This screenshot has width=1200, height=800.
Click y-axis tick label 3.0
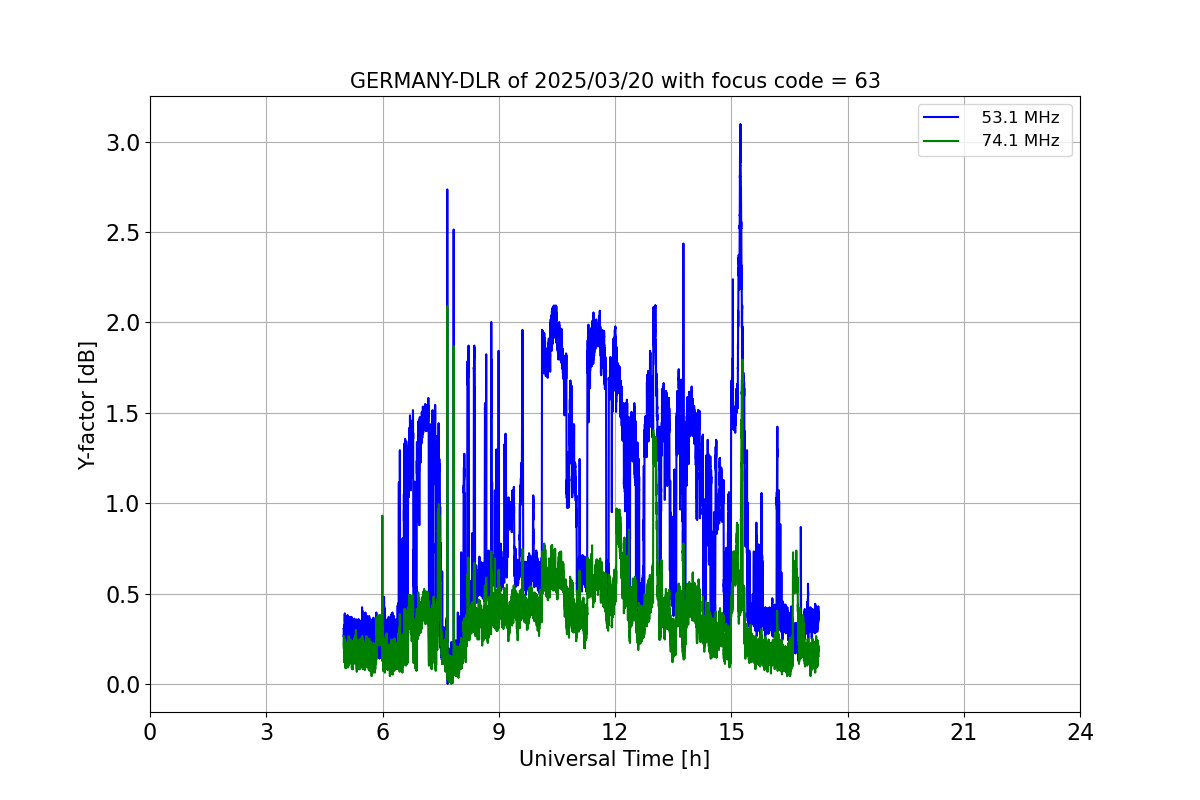[122, 143]
